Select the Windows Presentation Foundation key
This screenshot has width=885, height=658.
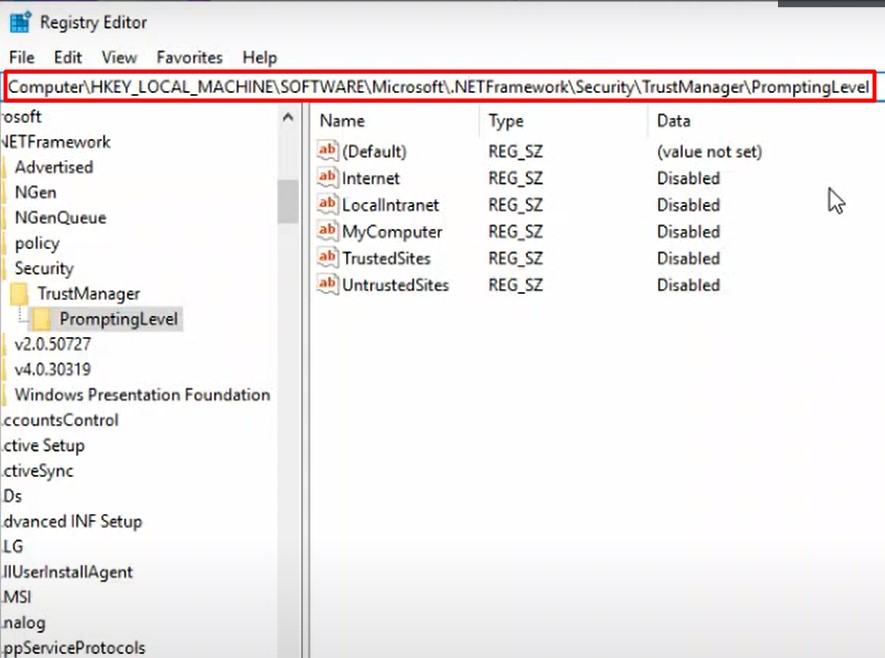coord(142,395)
